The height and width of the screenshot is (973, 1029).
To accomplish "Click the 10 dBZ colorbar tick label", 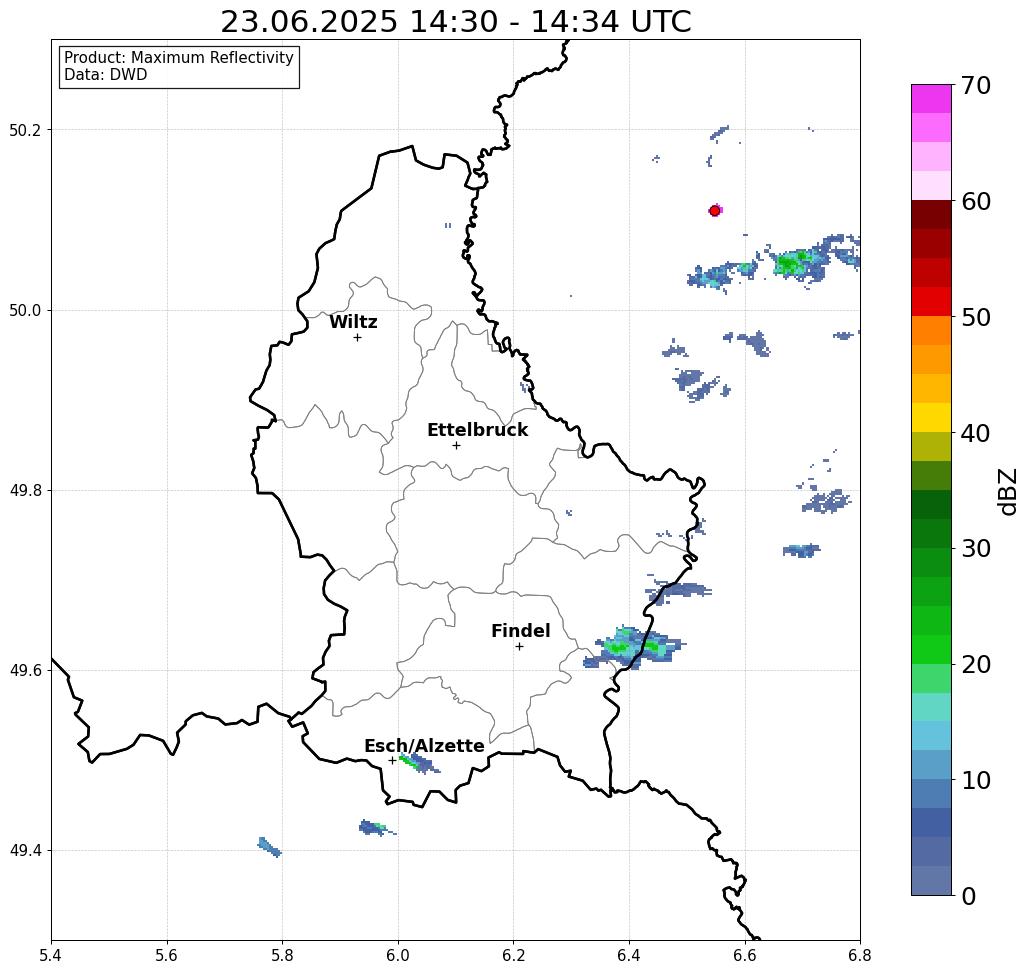I will point(975,780).
